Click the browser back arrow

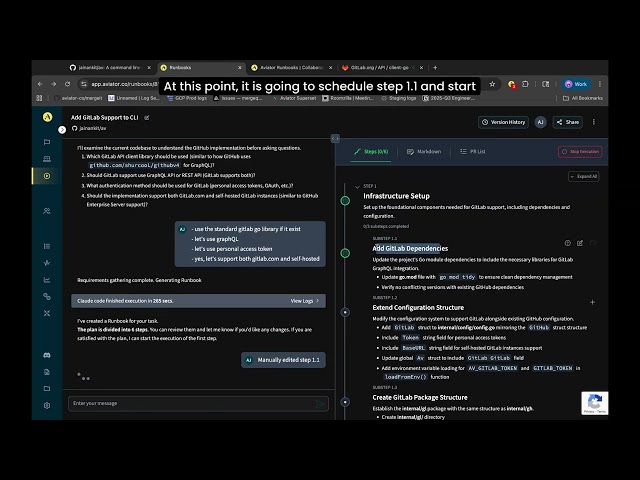[x=40, y=84]
